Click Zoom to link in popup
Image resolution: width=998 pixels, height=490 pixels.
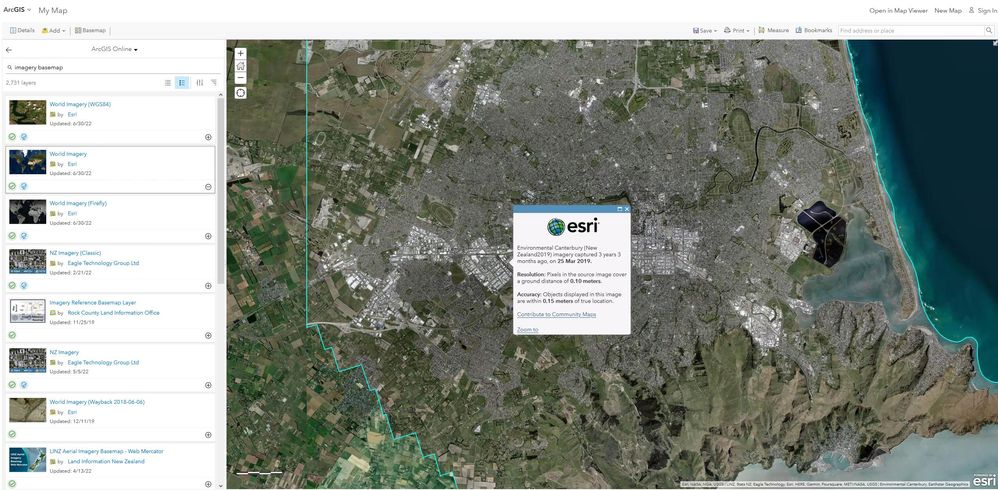(528, 330)
